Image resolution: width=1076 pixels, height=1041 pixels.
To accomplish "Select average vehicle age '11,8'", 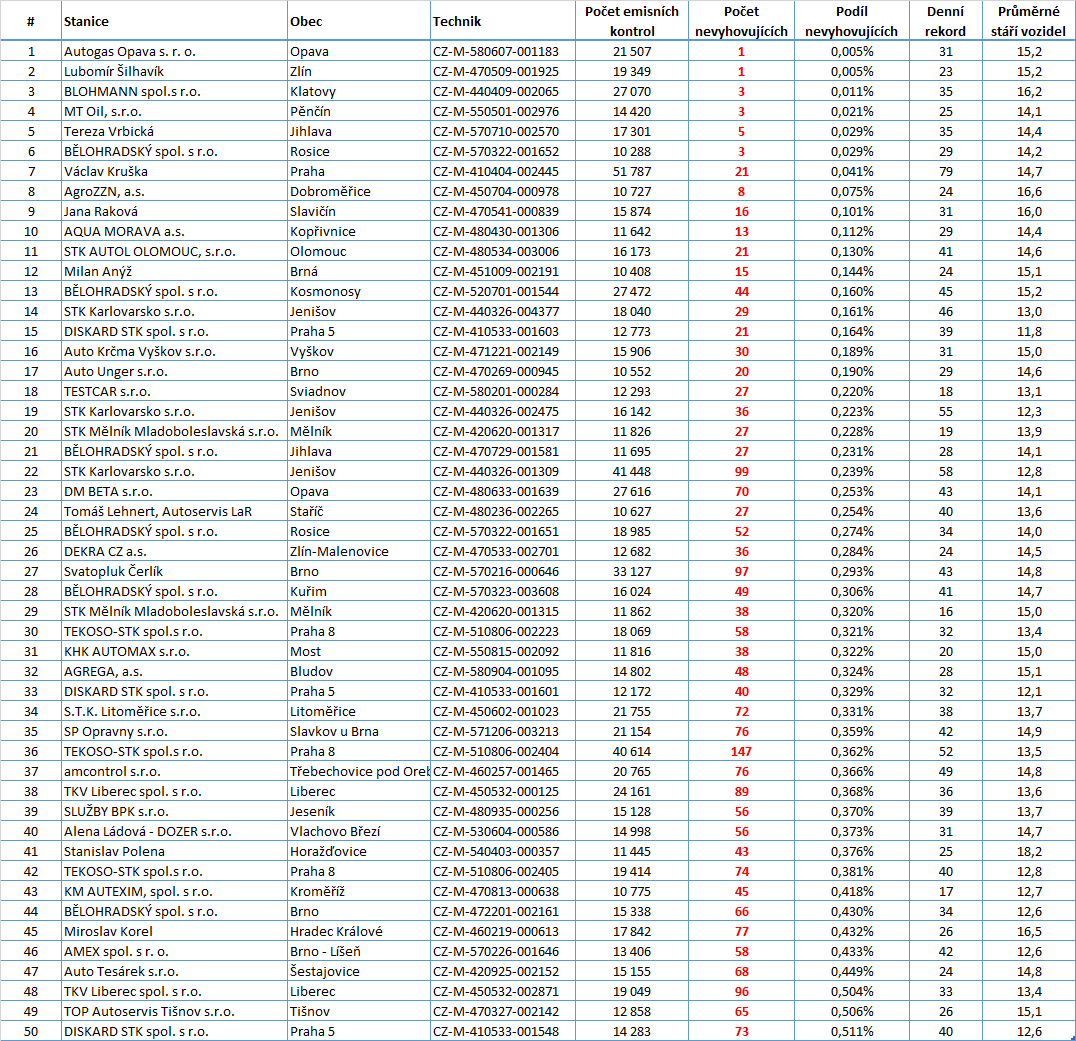I will click(1028, 331).
